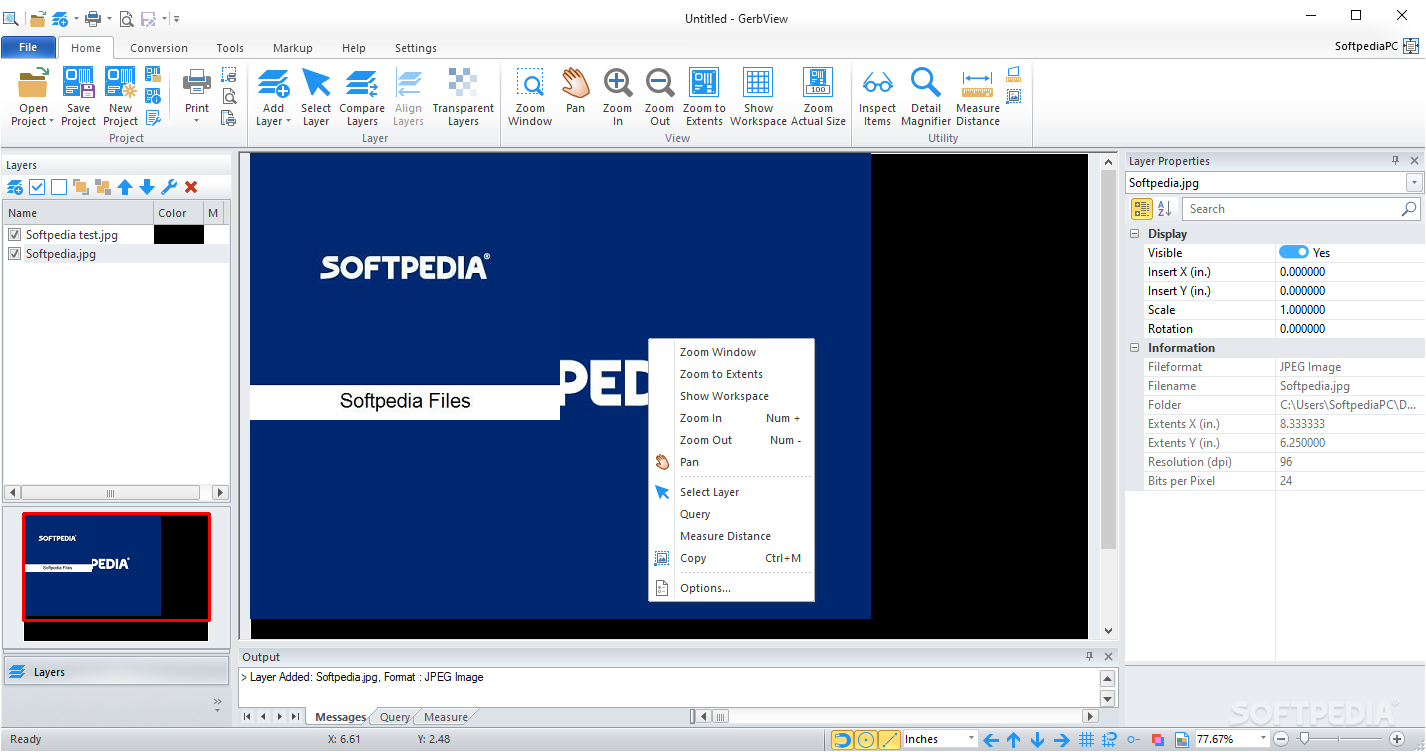Viewport: 1426px width, 752px height.
Task: Collapse the Information property group
Action: point(1135,348)
